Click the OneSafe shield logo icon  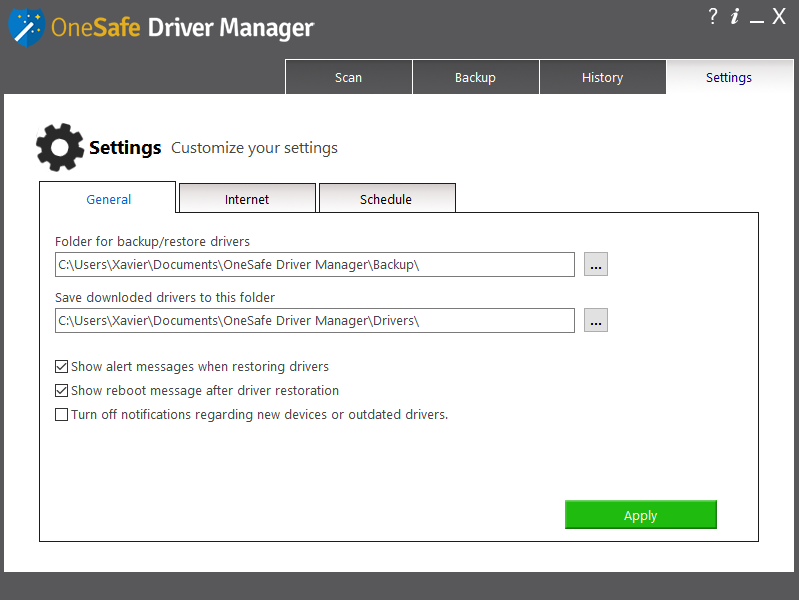[26, 28]
